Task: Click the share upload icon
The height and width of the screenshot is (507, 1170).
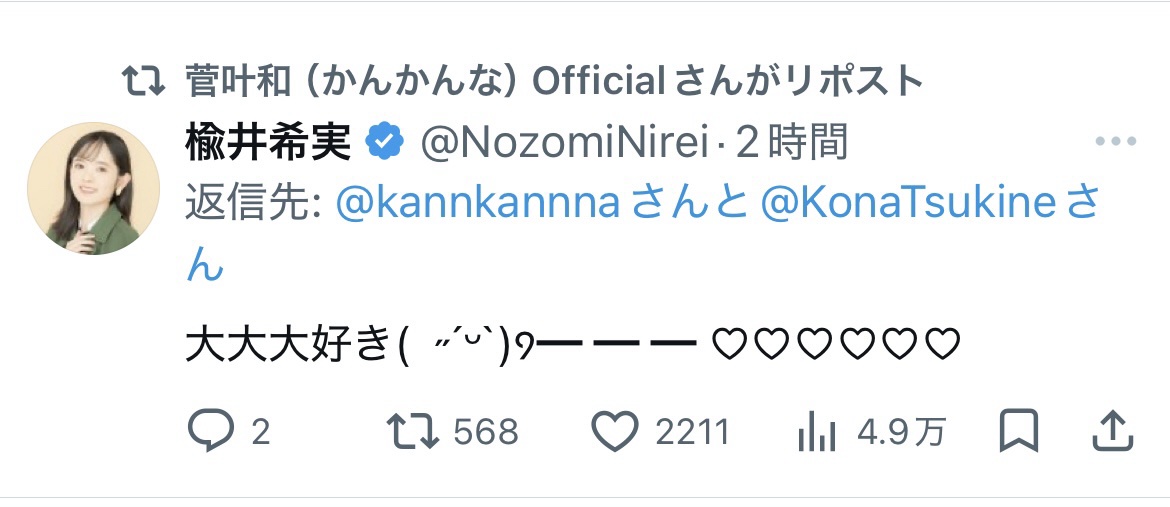Action: coord(1111,431)
